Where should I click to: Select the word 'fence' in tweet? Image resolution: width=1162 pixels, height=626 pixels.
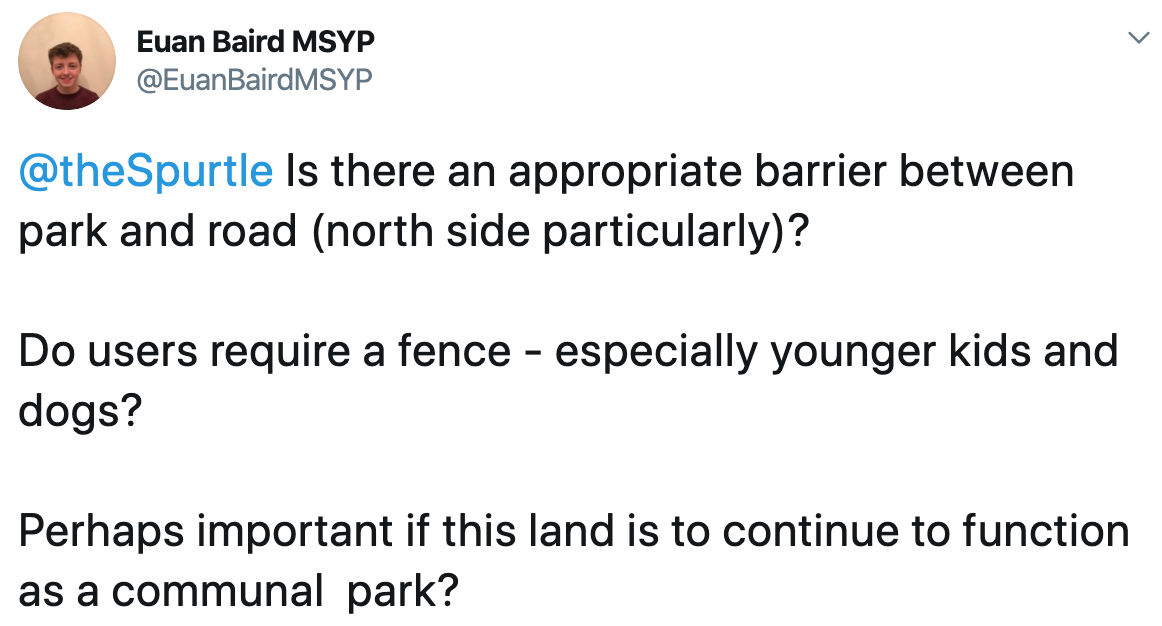454,351
